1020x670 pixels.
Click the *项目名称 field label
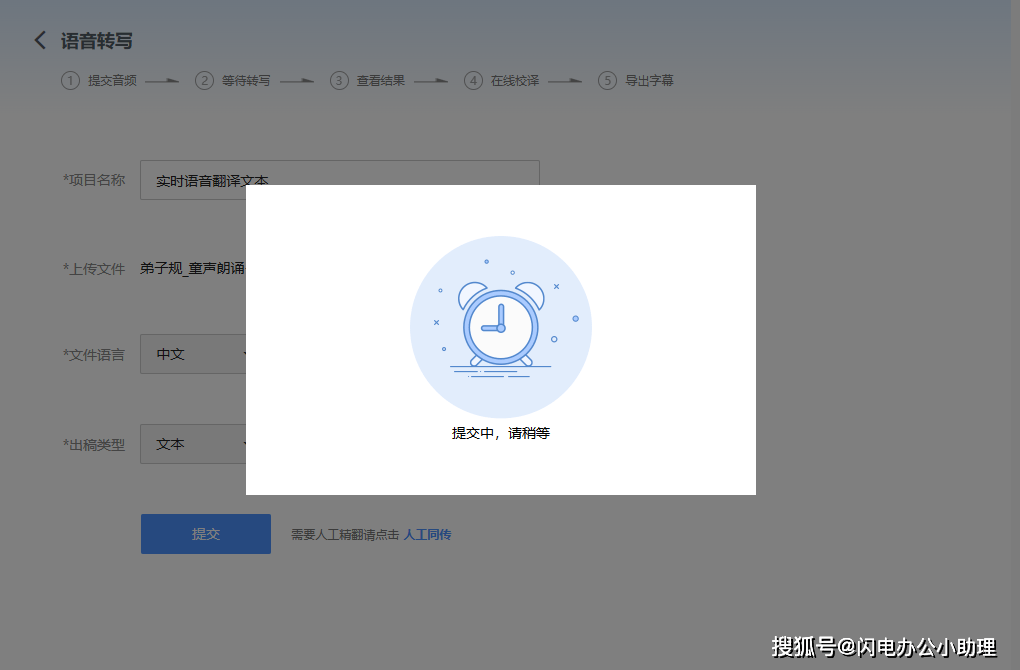point(94,180)
